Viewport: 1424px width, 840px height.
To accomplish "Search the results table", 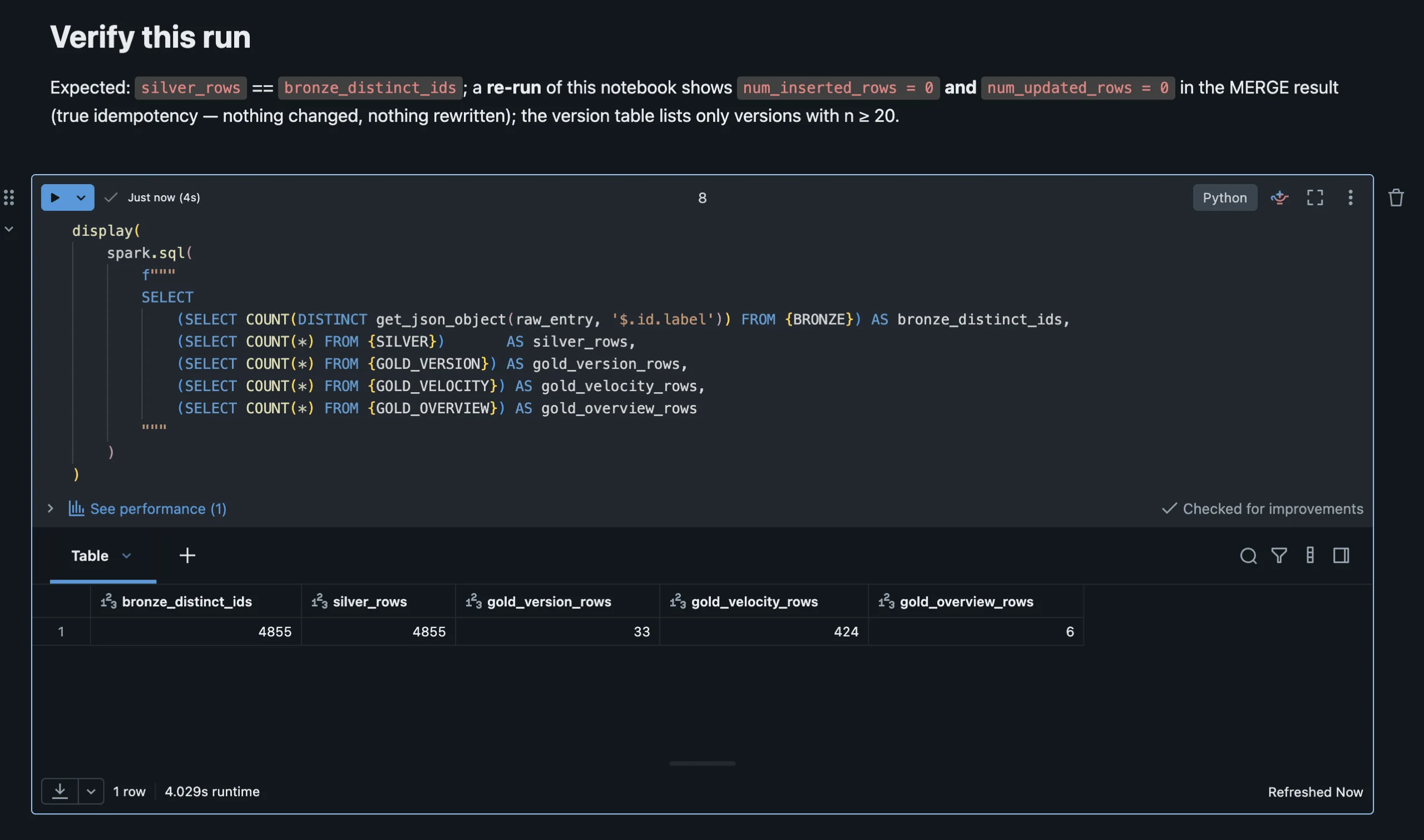I will (1248, 555).
